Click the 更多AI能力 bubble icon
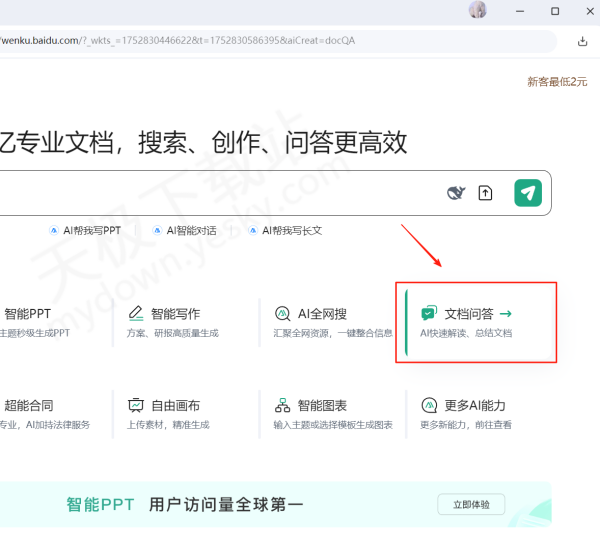The image size is (600, 539). point(429,405)
